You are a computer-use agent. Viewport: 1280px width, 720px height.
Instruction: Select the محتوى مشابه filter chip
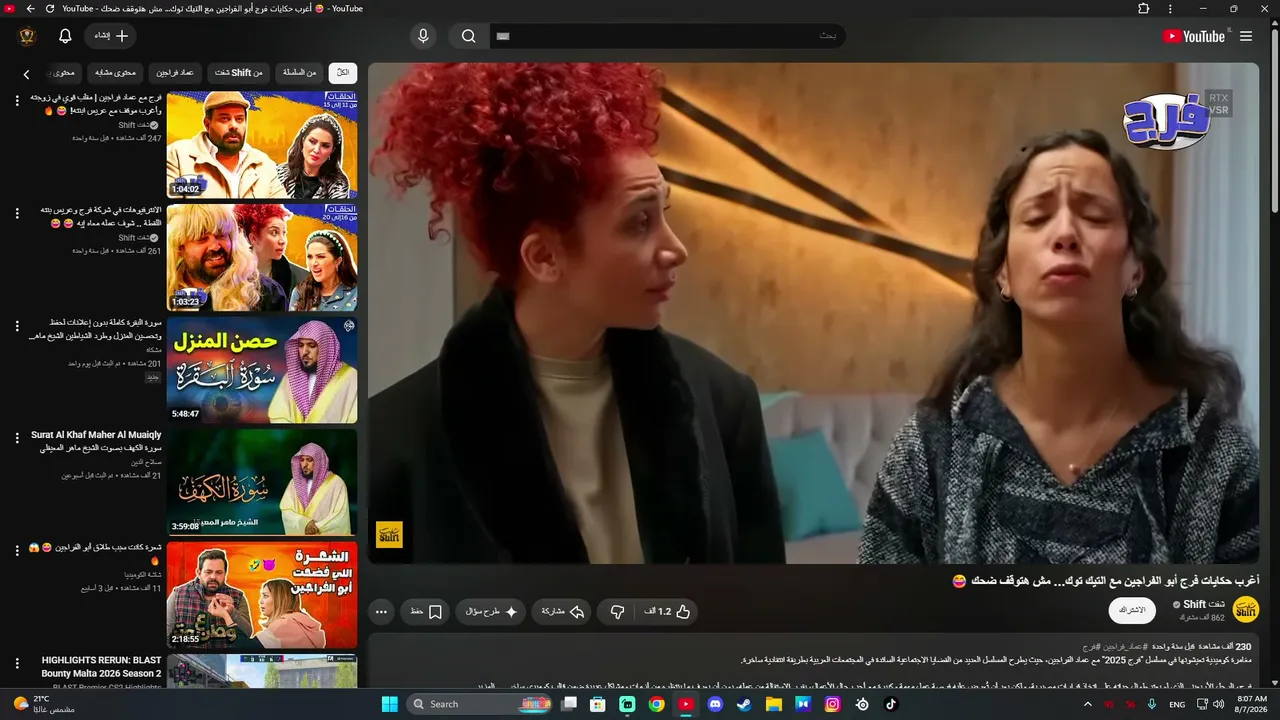click(x=116, y=73)
